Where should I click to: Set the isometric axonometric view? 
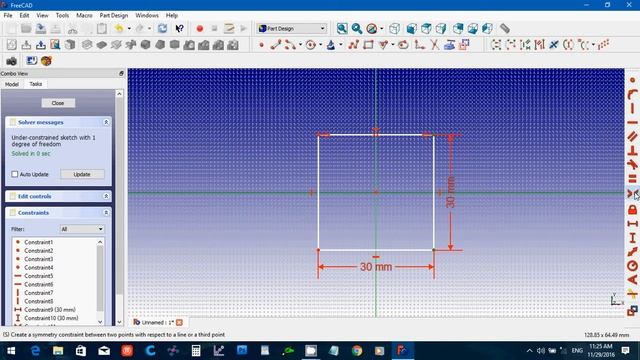[x=395, y=29]
